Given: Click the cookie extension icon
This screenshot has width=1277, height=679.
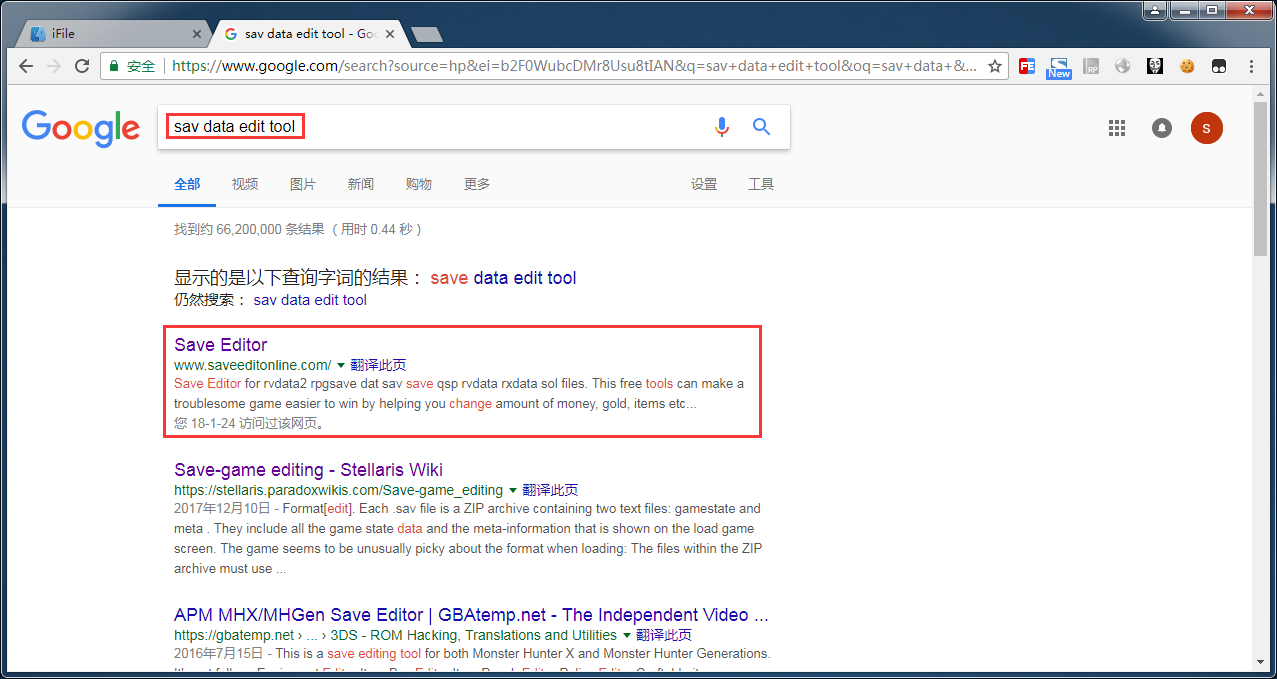Looking at the screenshot, I should point(1187,66).
